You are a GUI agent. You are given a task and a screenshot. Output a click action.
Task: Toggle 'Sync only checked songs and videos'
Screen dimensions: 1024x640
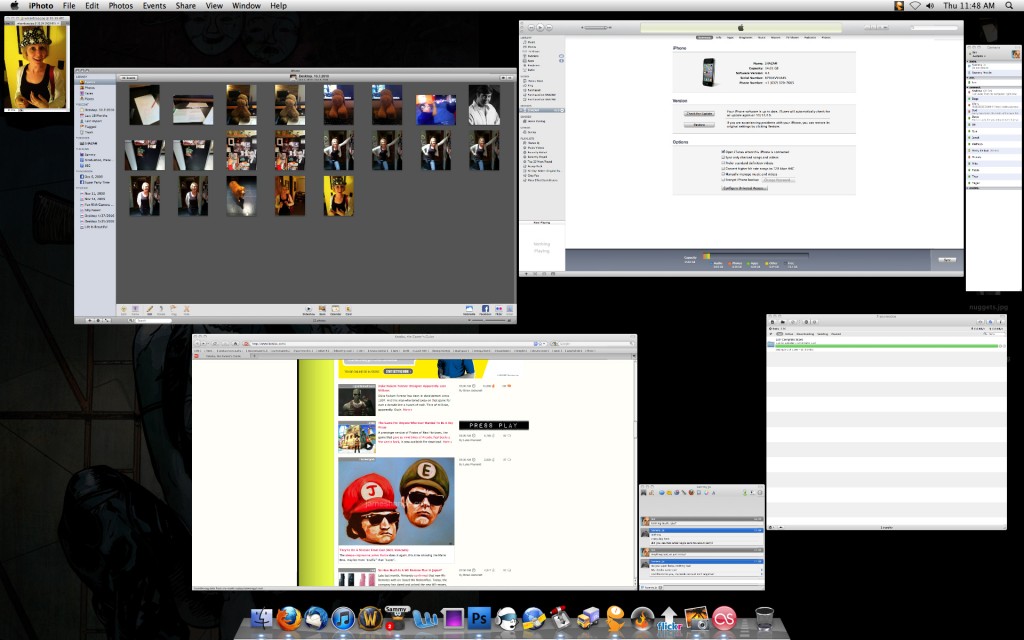(x=724, y=157)
